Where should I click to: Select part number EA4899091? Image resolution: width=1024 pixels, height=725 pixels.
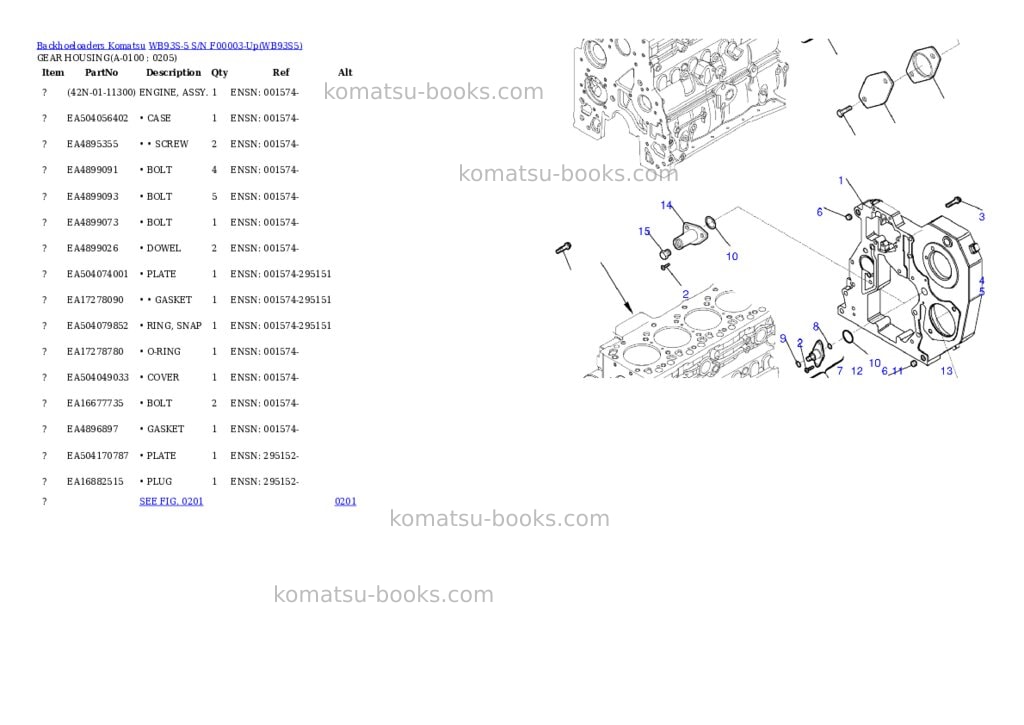(x=92, y=170)
